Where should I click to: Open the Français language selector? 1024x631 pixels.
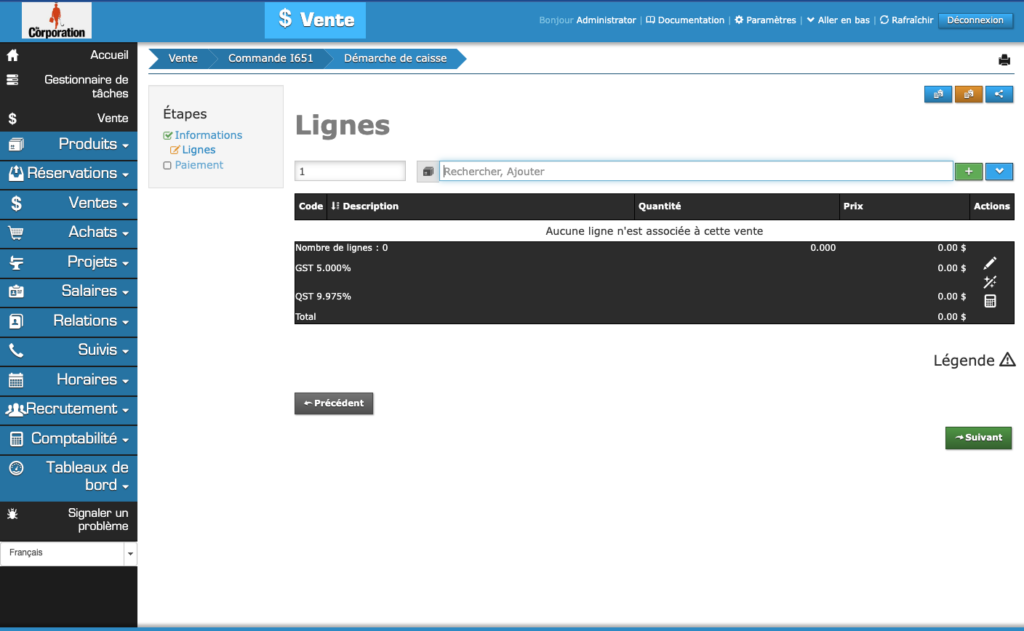pyautogui.click(x=69, y=552)
